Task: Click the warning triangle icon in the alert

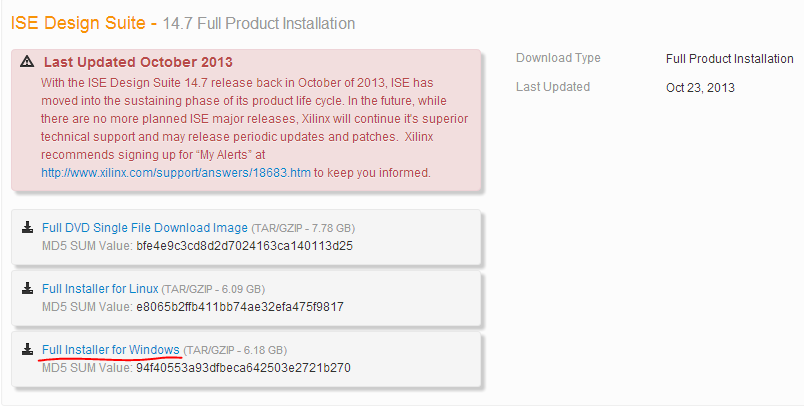Action: pyautogui.click(x=26, y=62)
